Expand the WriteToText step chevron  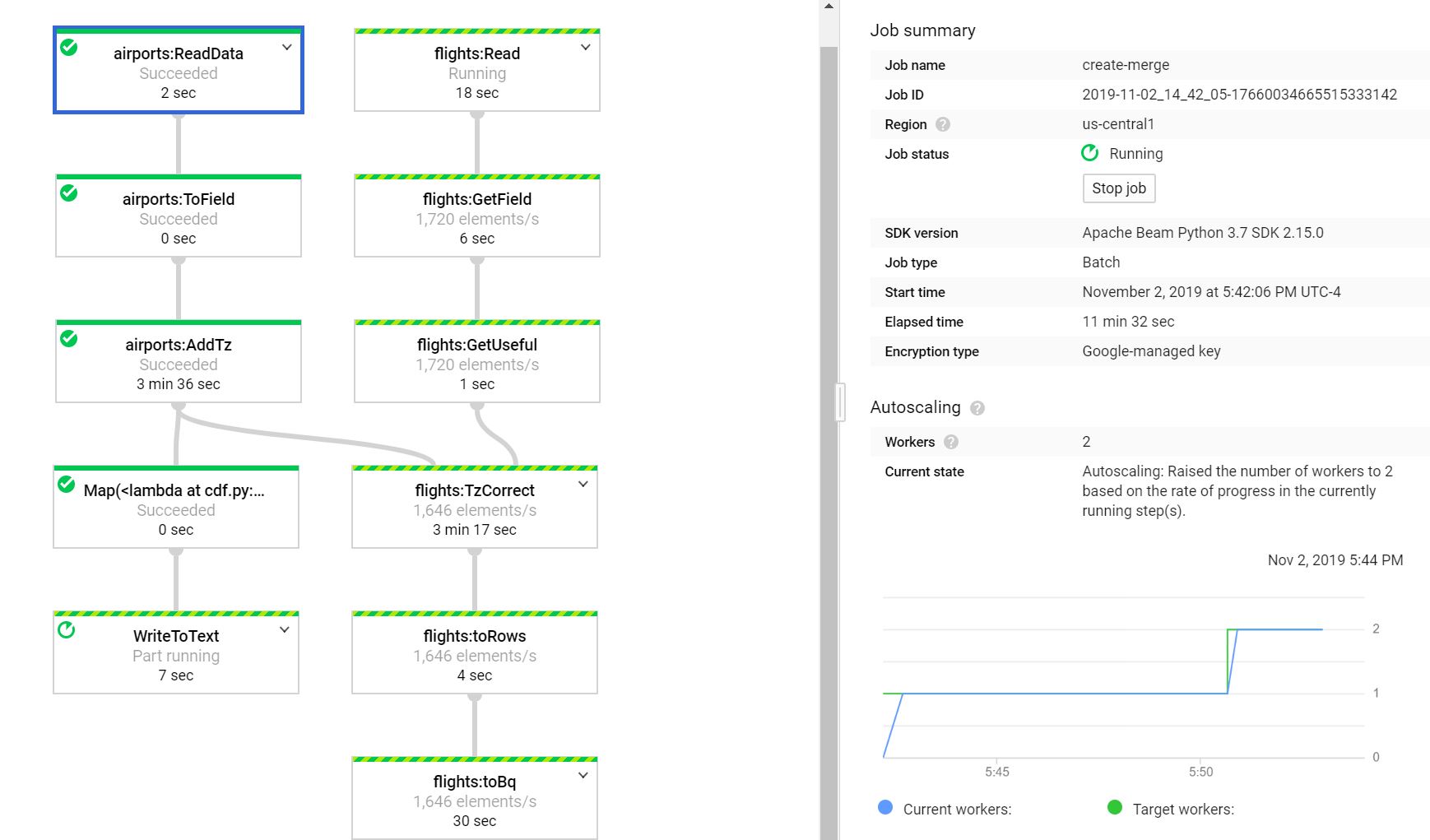[285, 630]
